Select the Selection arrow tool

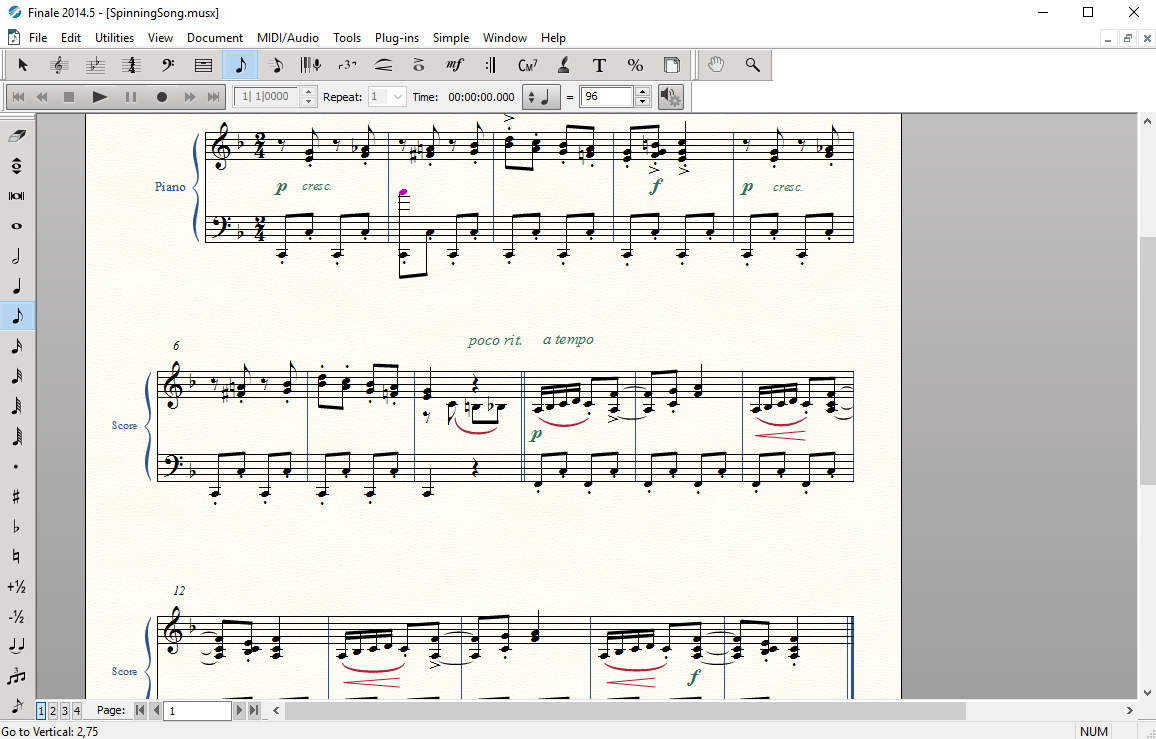pos(22,65)
